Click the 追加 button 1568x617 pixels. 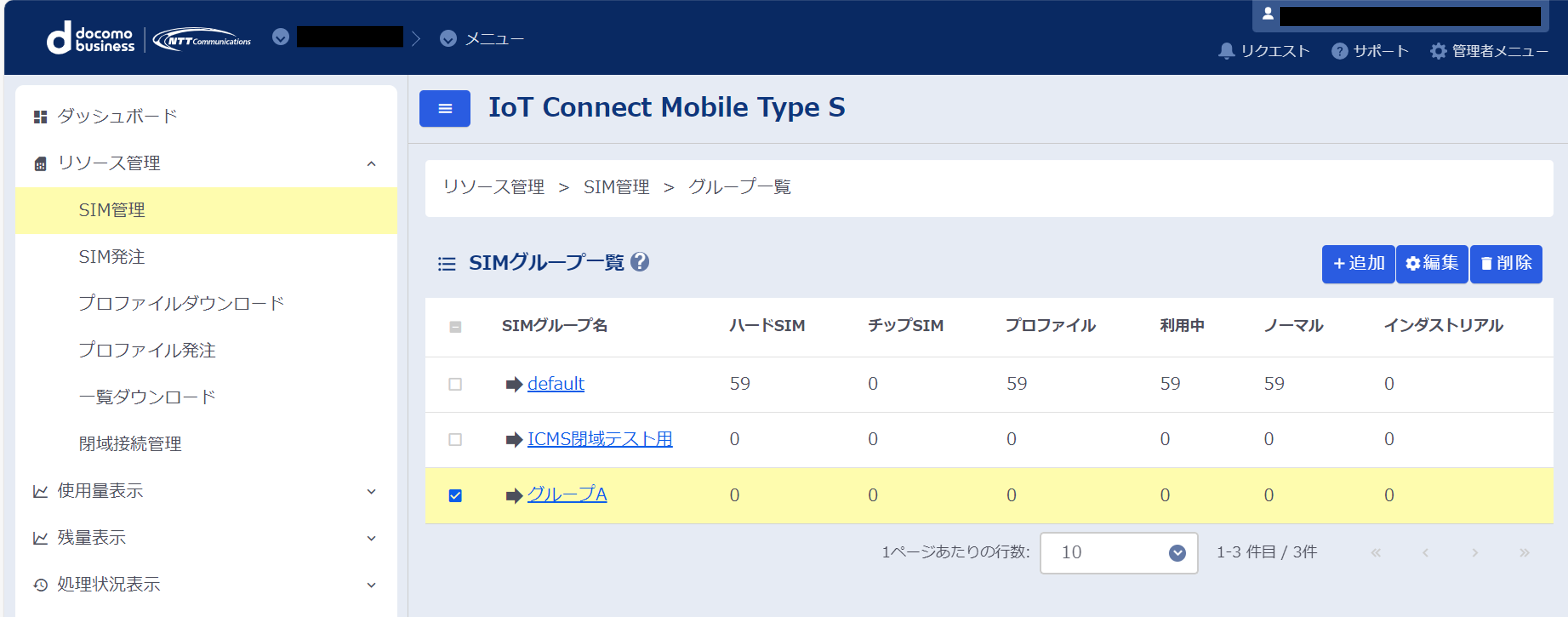tap(1358, 264)
